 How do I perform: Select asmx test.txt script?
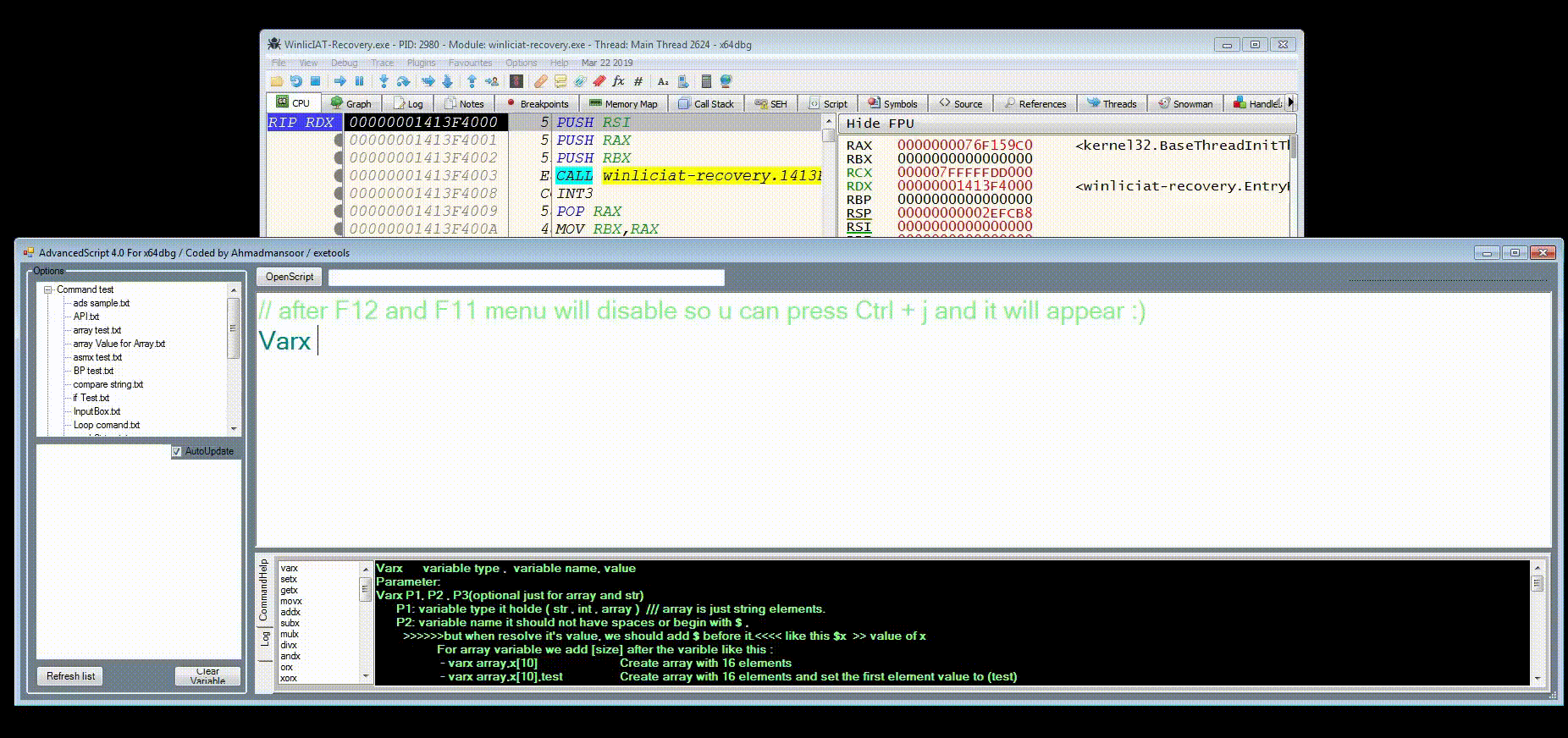(97, 357)
